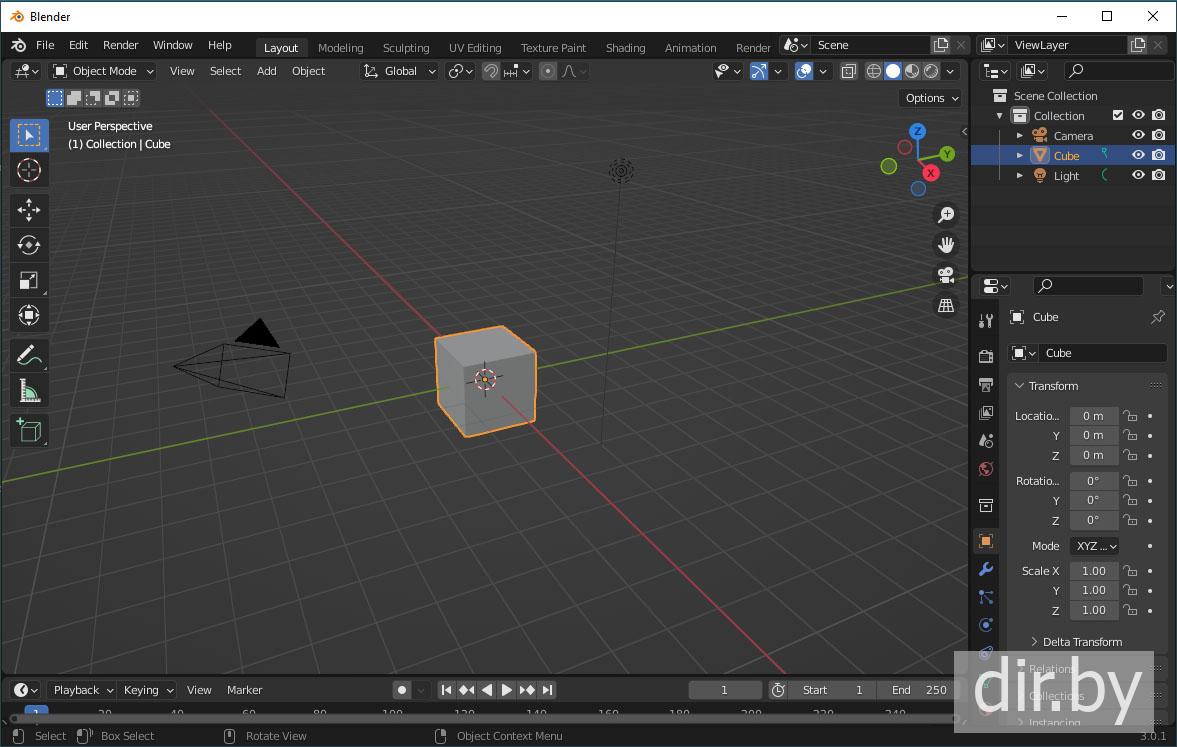Select the Scale tool
The width and height of the screenshot is (1177, 747).
[29, 281]
